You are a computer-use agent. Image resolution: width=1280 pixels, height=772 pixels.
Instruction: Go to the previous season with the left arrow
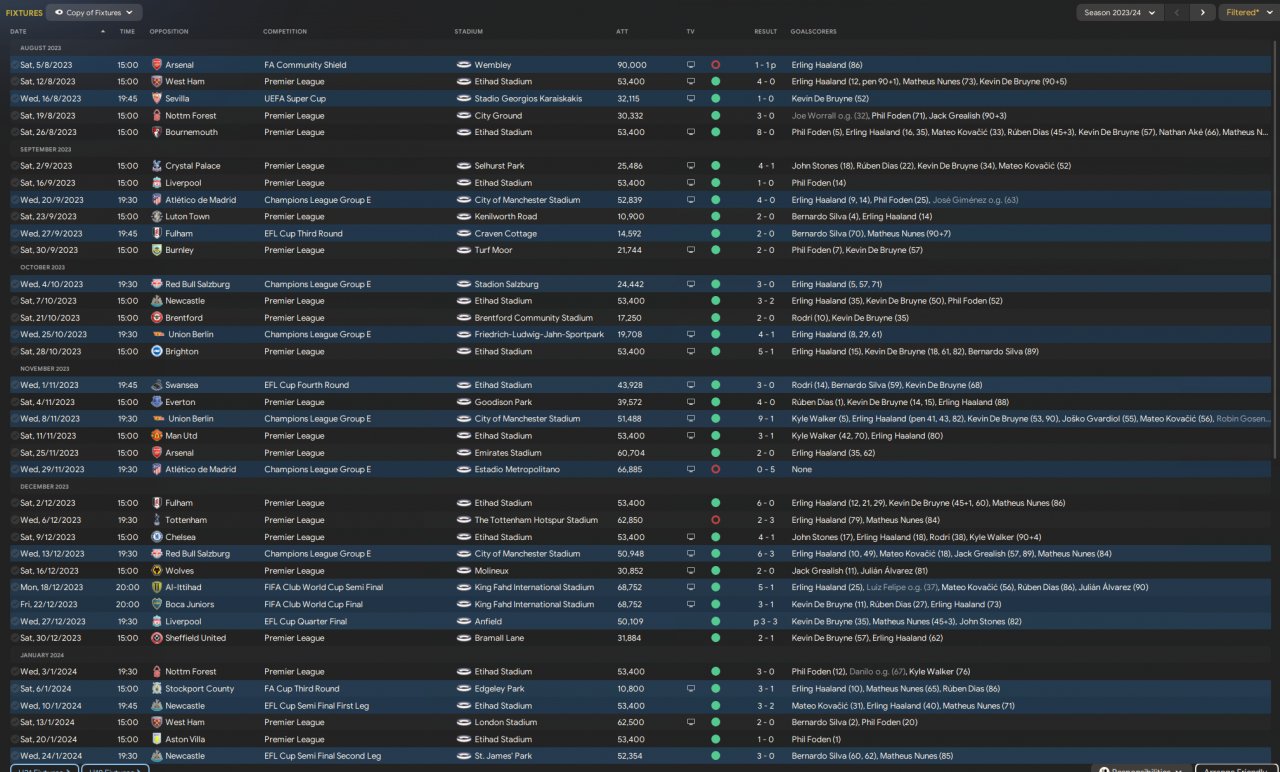point(1177,13)
